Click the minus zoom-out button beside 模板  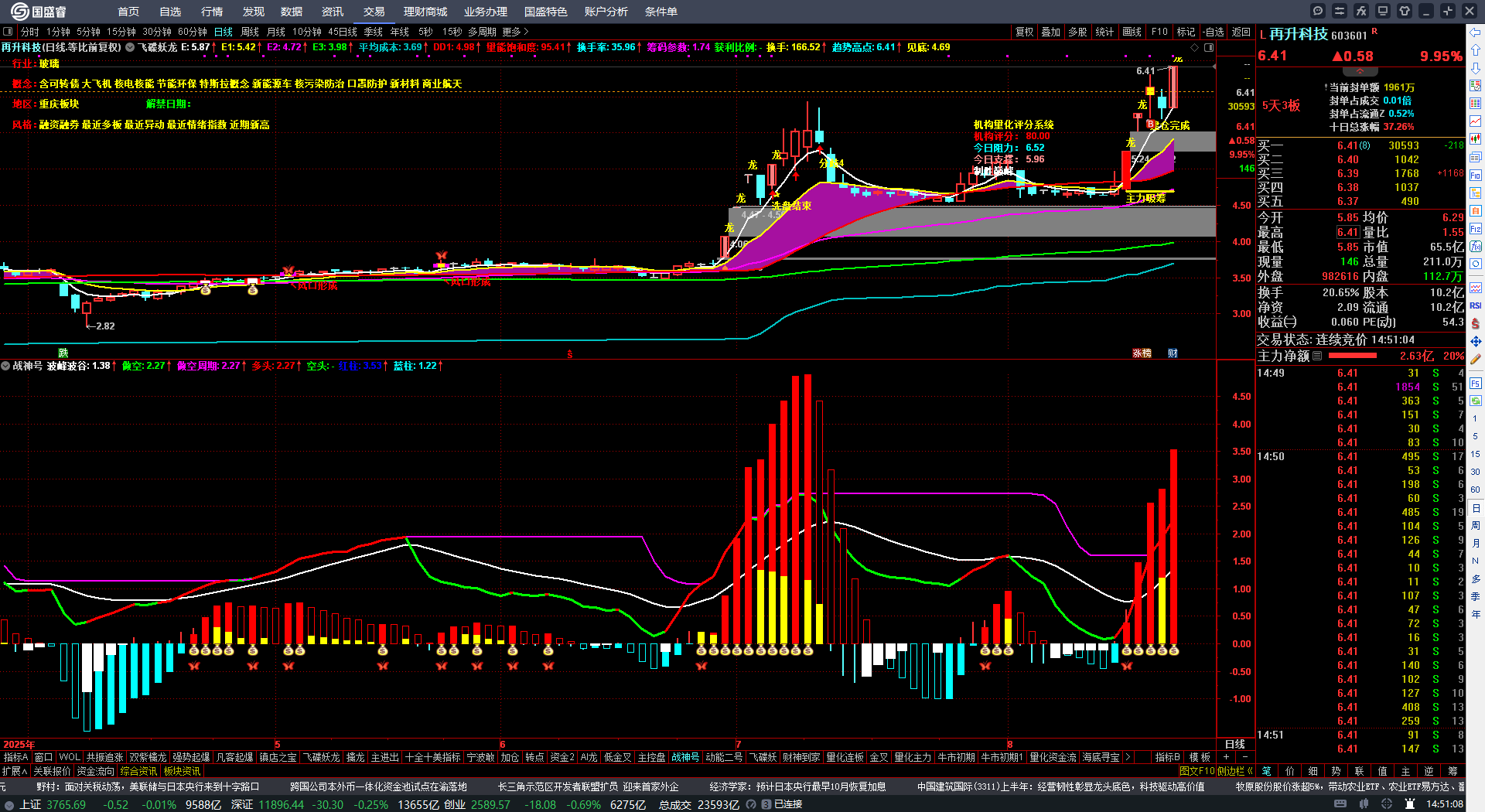click(x=1244, y=757)
